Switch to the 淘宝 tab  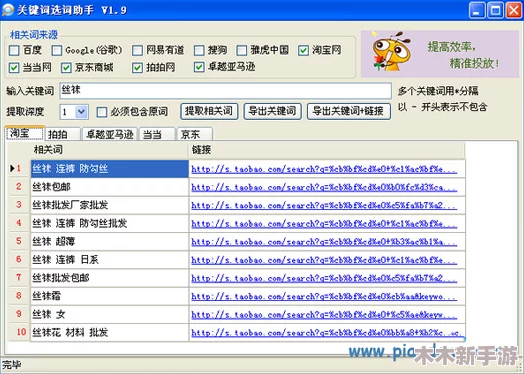tap(25, 134)
